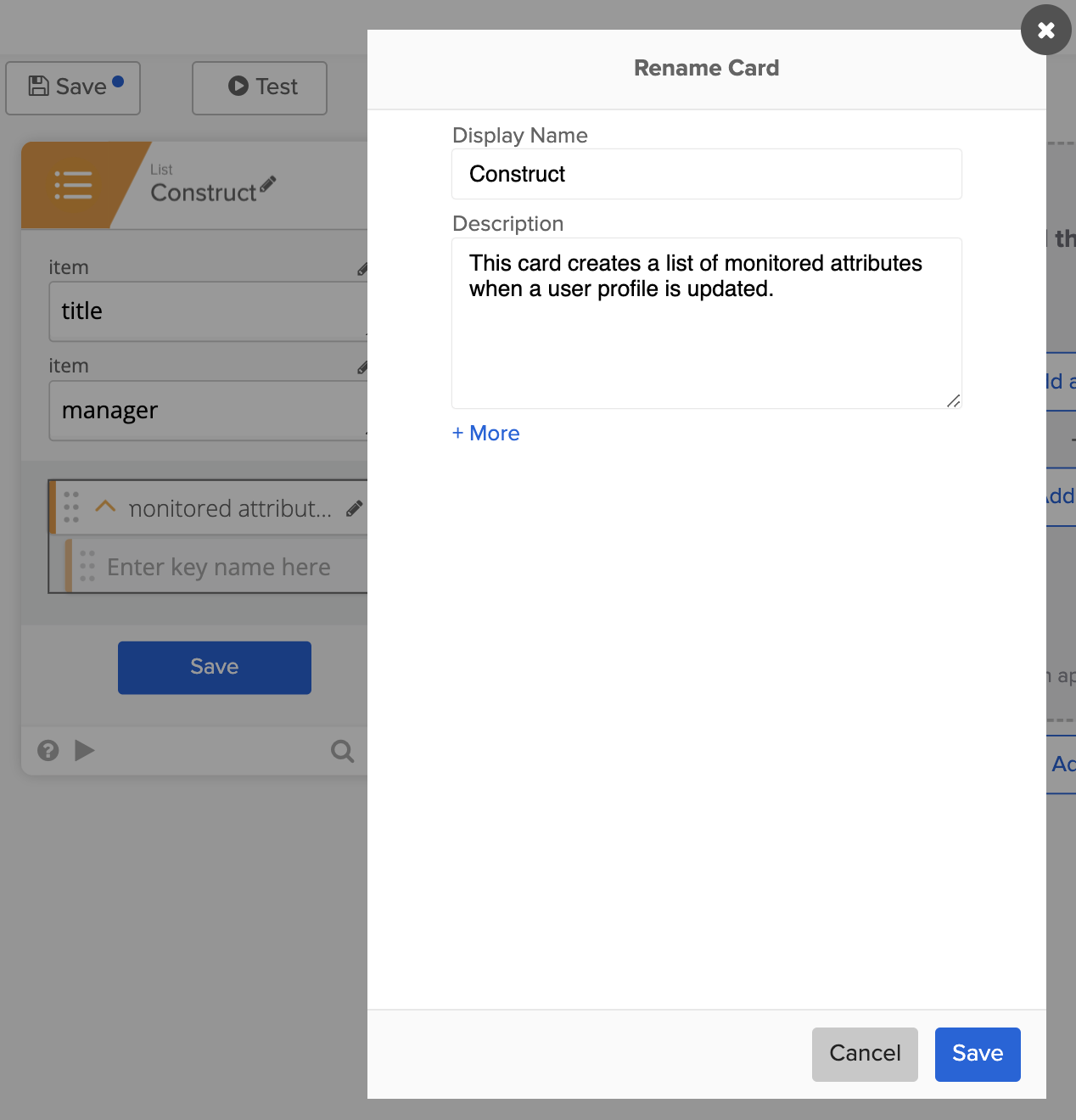
Task: Edit the first item with its pencil icon
Action: pyautogui.click(x=362, y=270)
